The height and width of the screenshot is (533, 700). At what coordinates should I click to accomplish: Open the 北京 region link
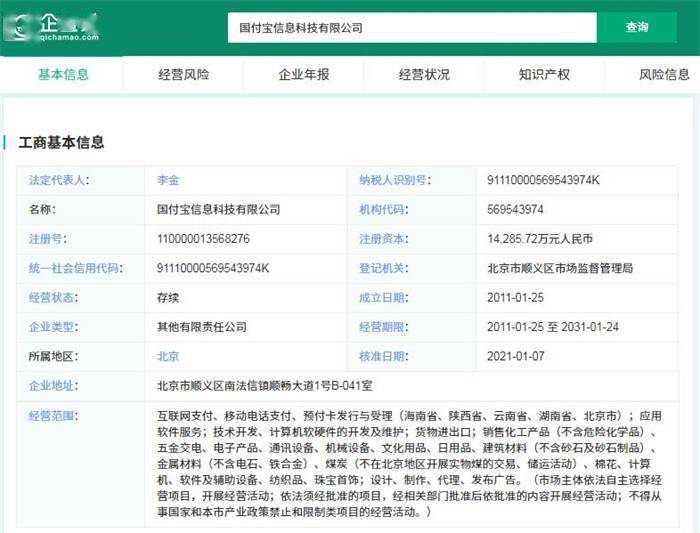coord(168,356)
